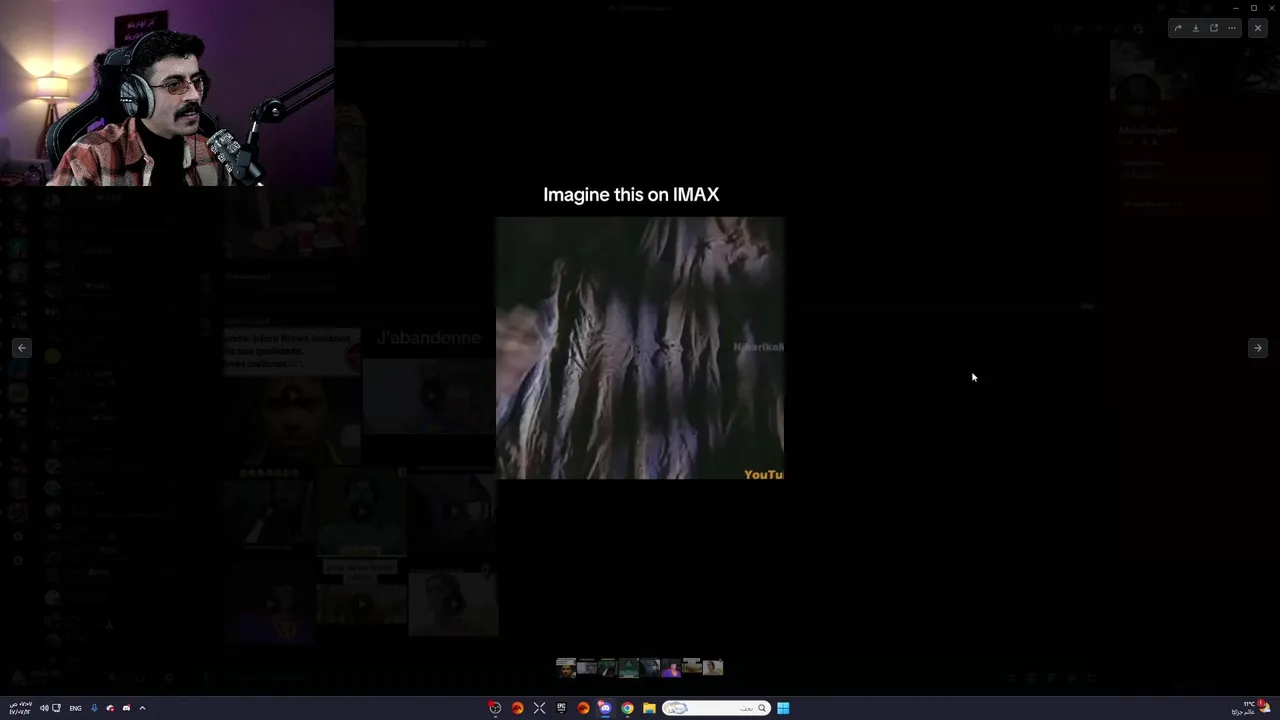
Task: Click the Forward arrow icon in media viewer
Action: [x=1177, y=28]
